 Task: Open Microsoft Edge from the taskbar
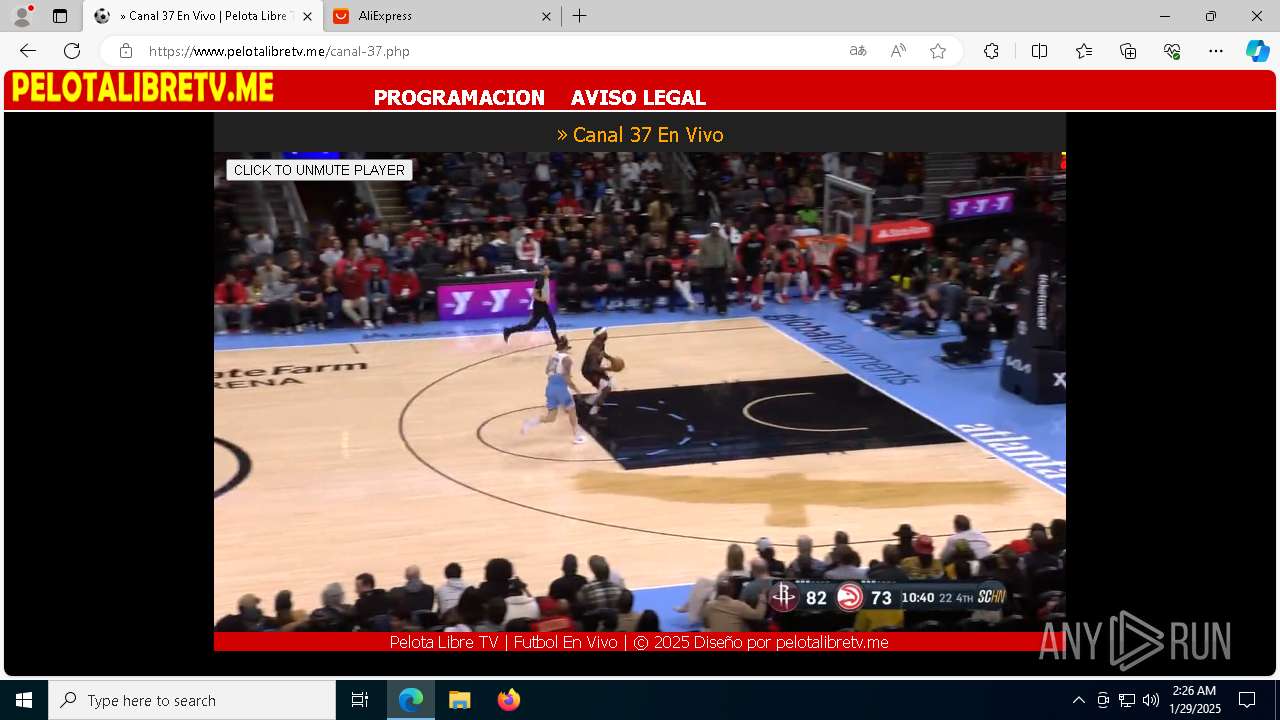(x=411, y=700)
